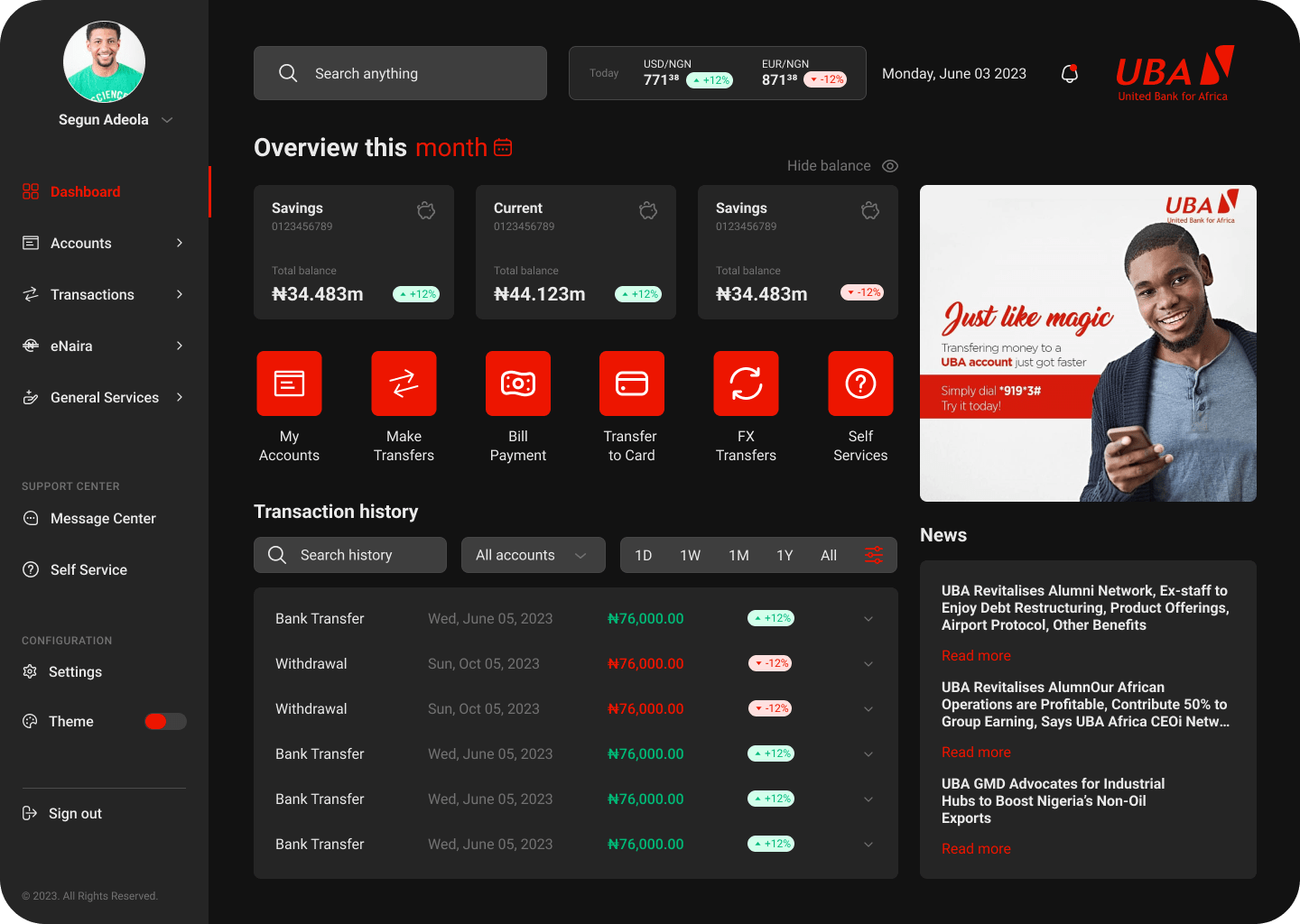Expand the eNaira sidebar chevron
This screenshot has width=1300, height=924.
pos(180,346)
